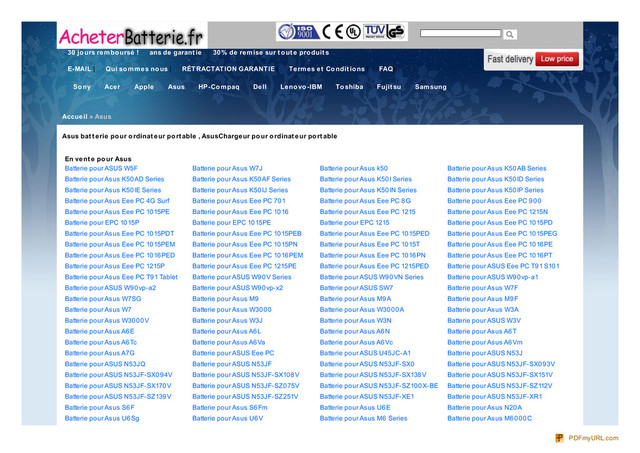Click the TUV certification badge
The width and height of the screenshot is (640, 453).
pos(374,31)
